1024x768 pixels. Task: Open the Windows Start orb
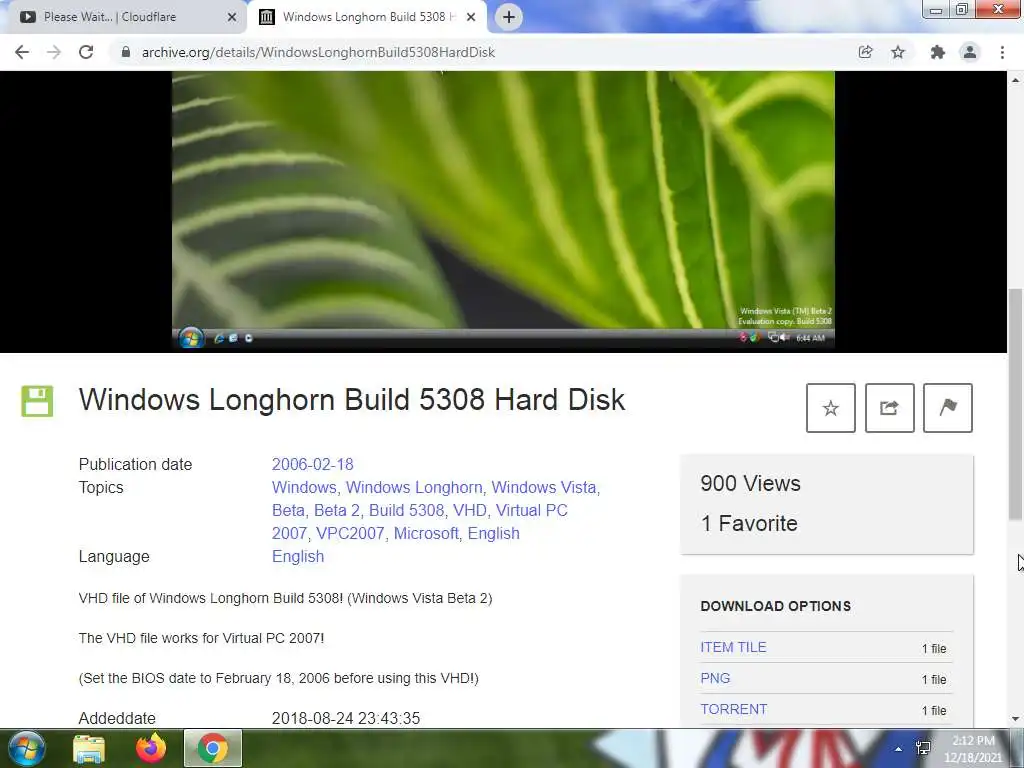click(27, 748)
